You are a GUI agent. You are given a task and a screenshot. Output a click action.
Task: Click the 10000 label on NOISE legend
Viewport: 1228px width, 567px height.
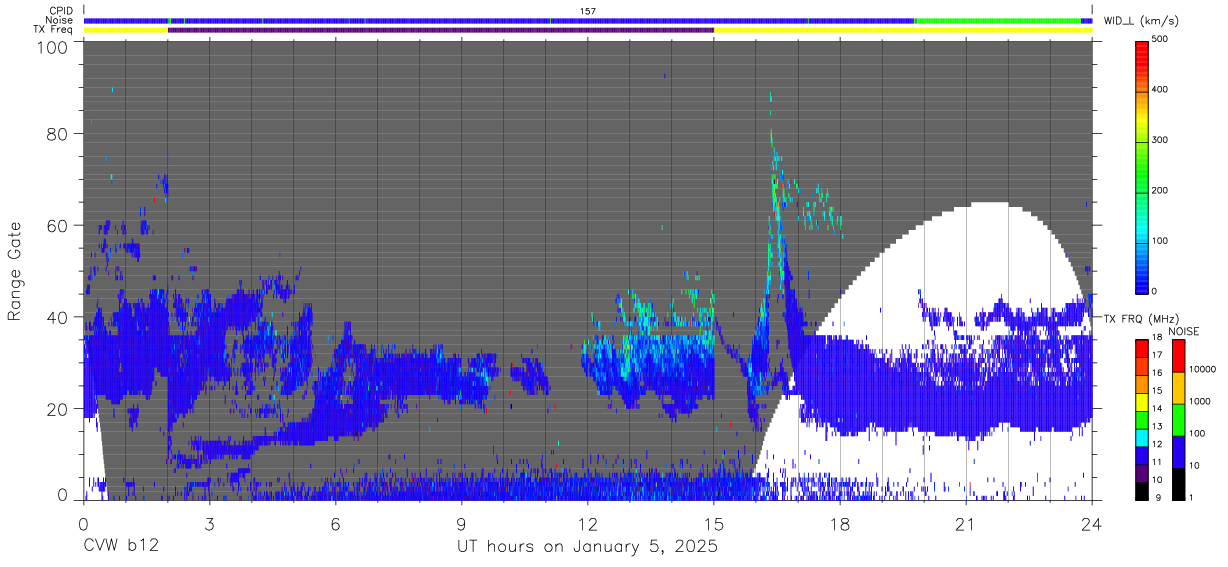(1202, 369)
